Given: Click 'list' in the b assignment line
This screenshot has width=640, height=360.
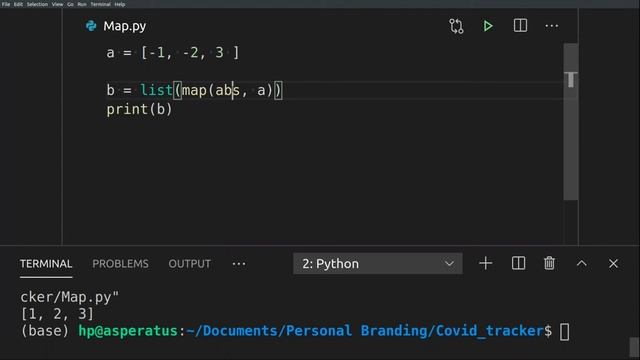Looking at the screenshot, I should [x=156, y=90].
